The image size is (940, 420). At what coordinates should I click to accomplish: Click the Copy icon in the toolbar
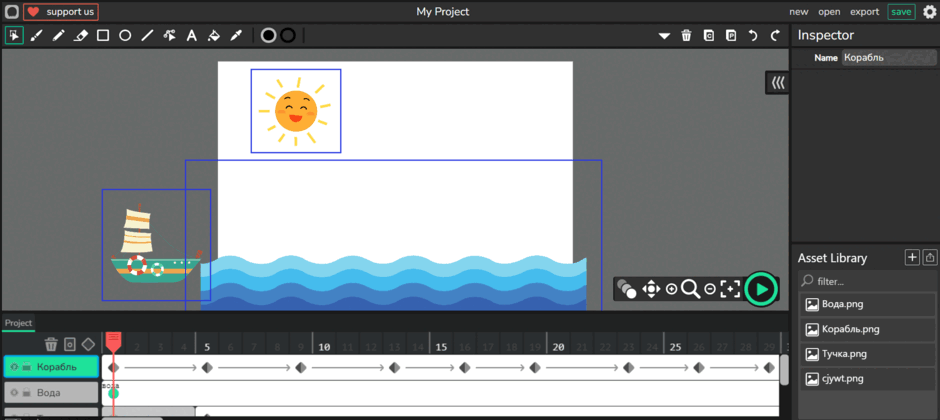point(709,36)
